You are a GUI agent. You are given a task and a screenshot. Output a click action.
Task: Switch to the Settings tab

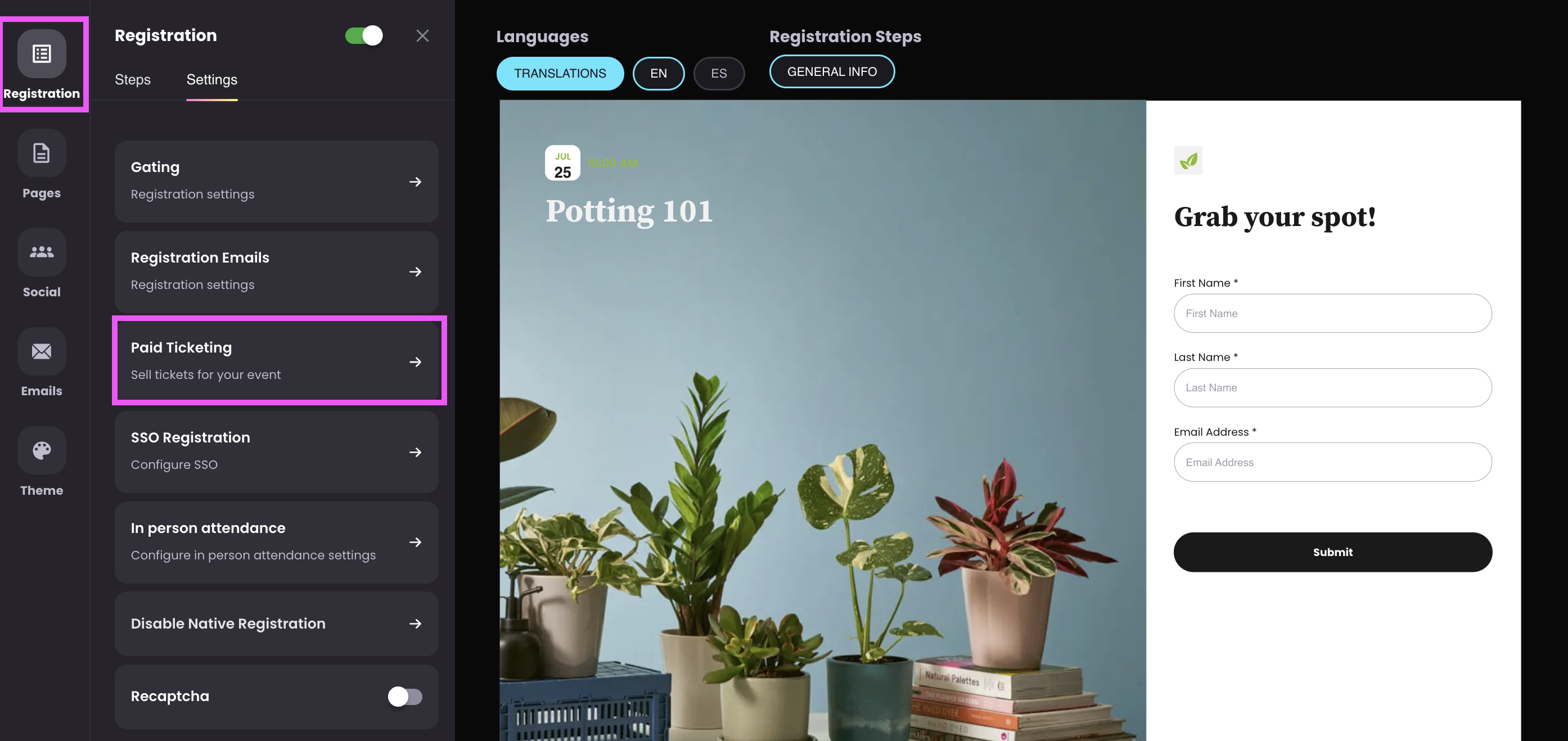click(x=212, y=80)
